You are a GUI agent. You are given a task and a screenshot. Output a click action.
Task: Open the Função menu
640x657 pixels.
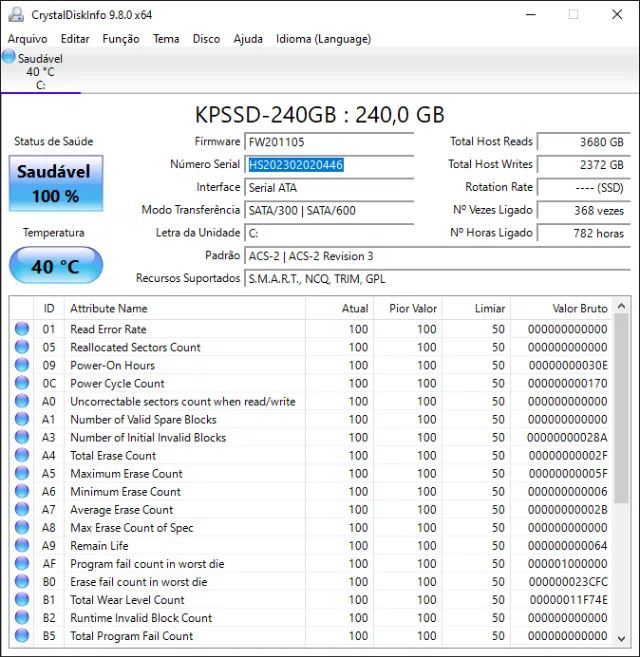pos(121,39)
